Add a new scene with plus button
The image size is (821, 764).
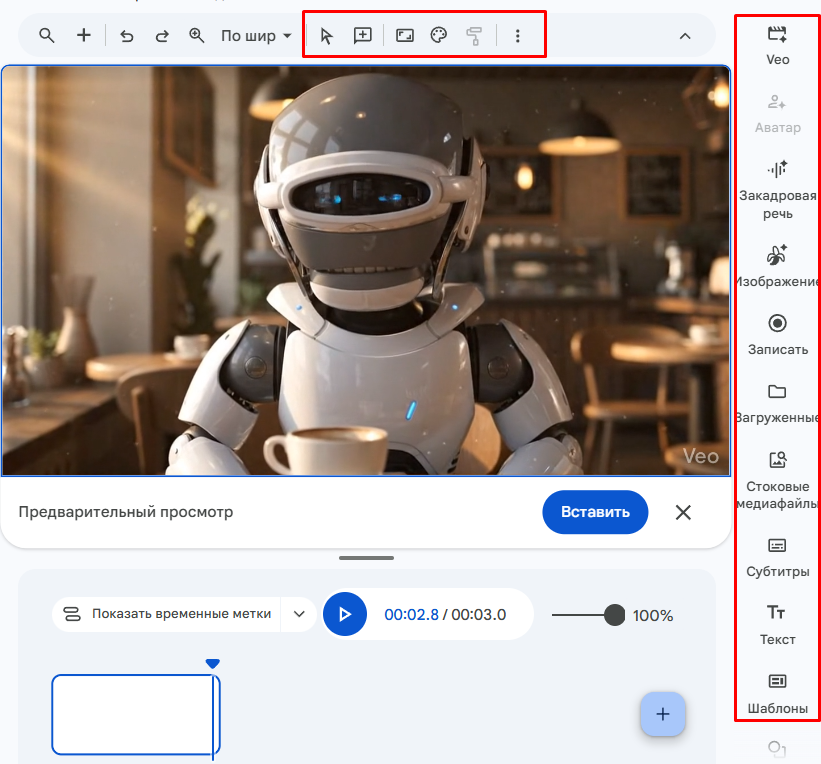[663, 715]
